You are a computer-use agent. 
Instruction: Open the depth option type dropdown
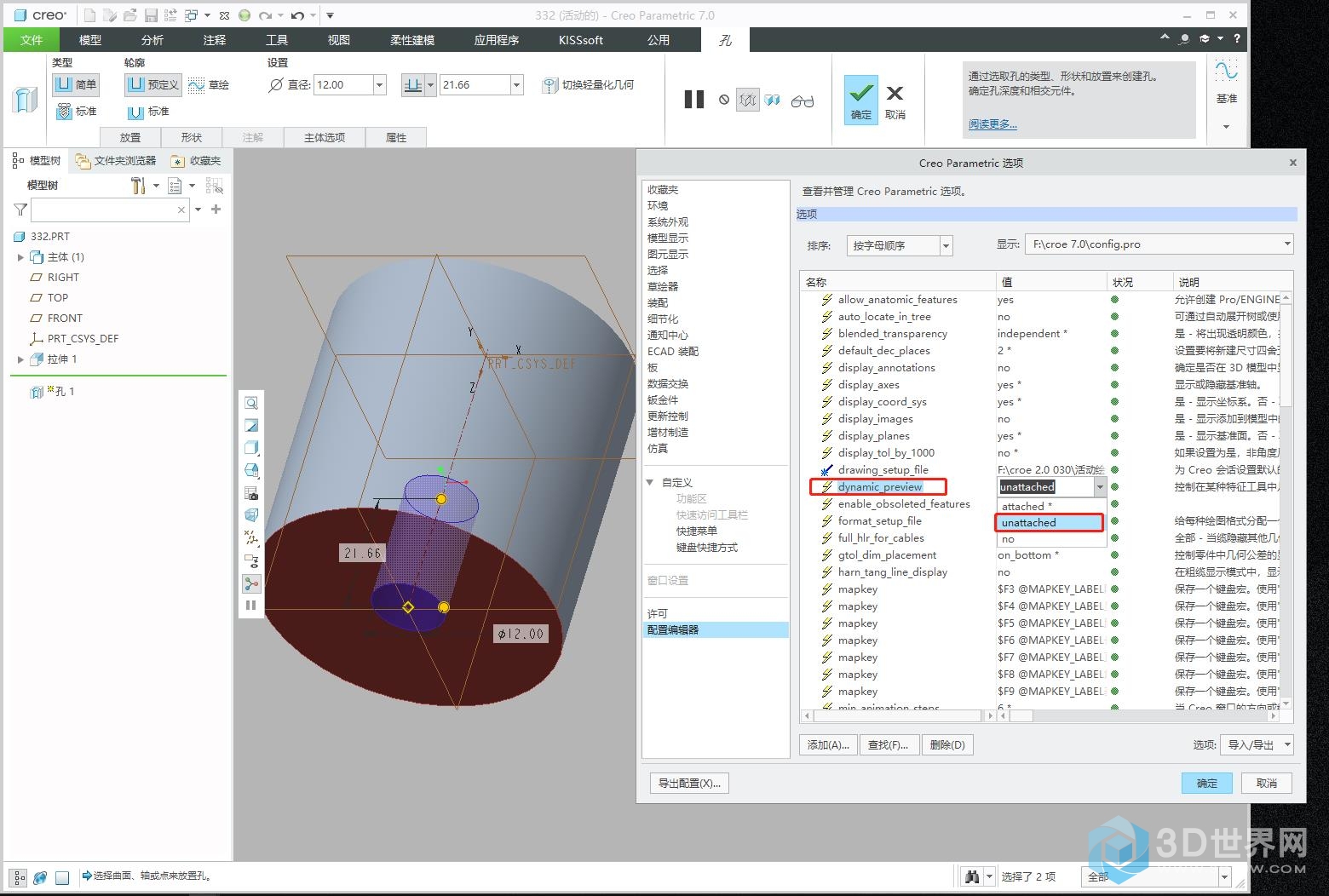(431, 85)
